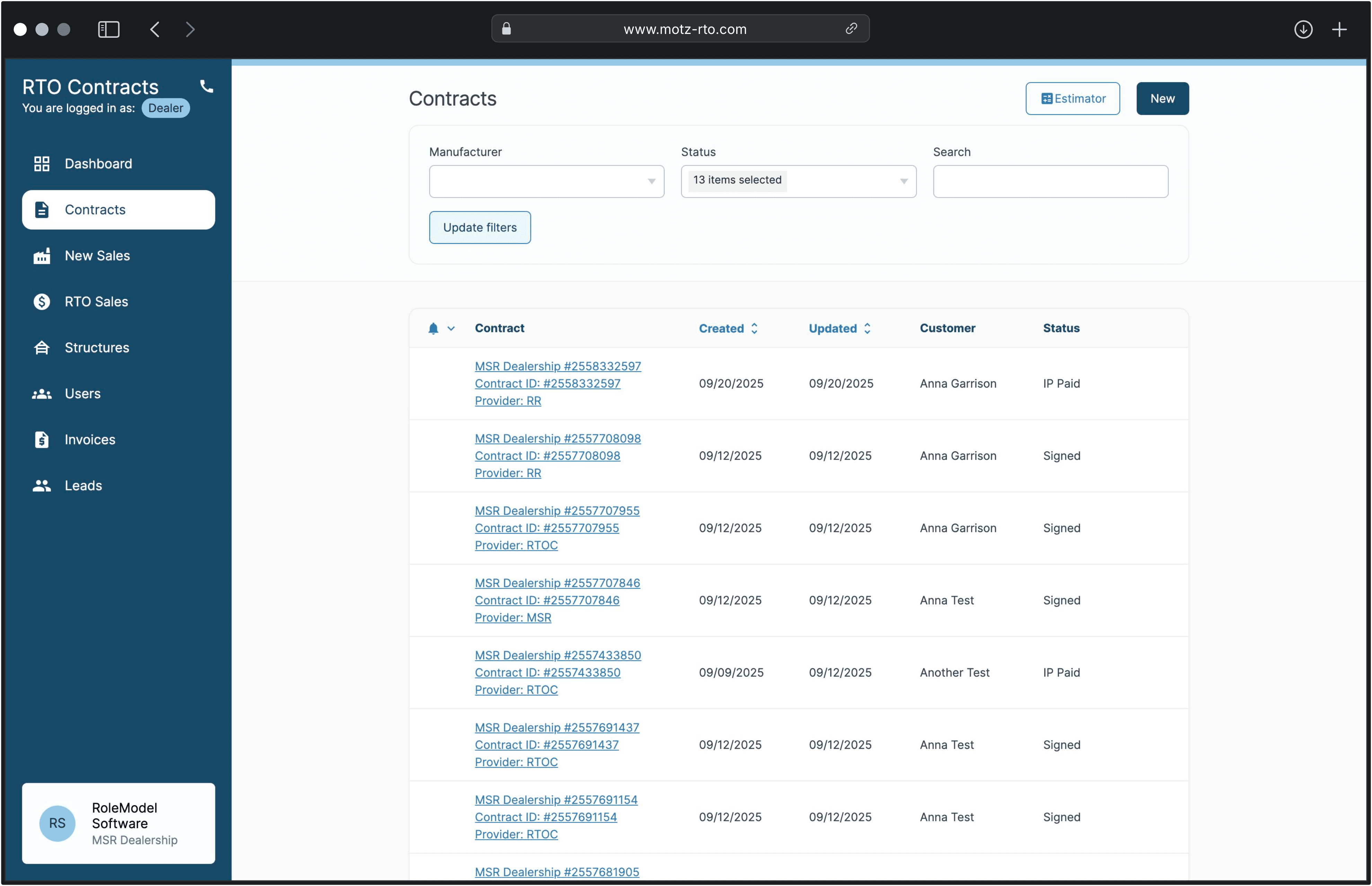
Task: Open contract link MSR Dealership #2558332597
Action: (557, 366)
